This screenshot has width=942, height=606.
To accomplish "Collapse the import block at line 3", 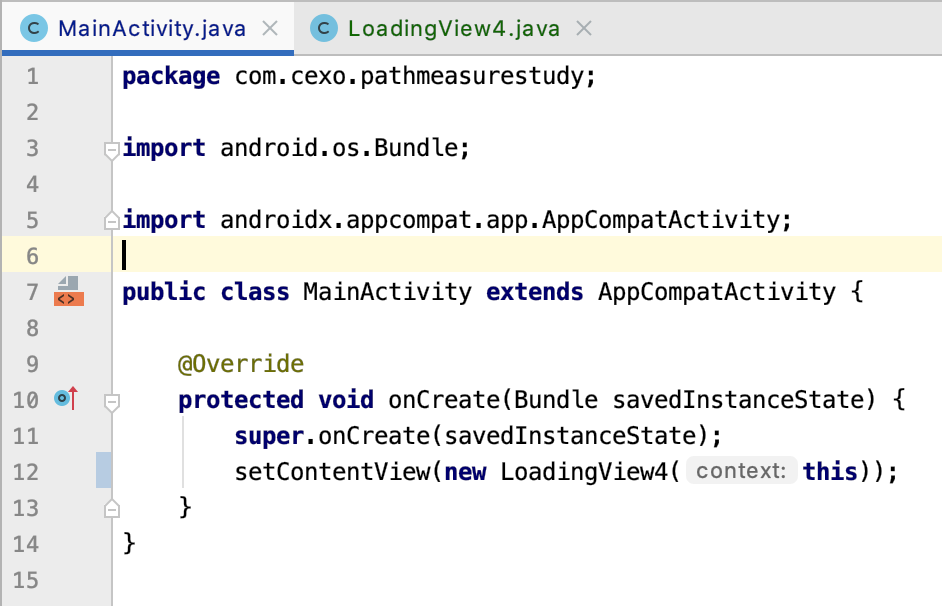I will point(111,150).
